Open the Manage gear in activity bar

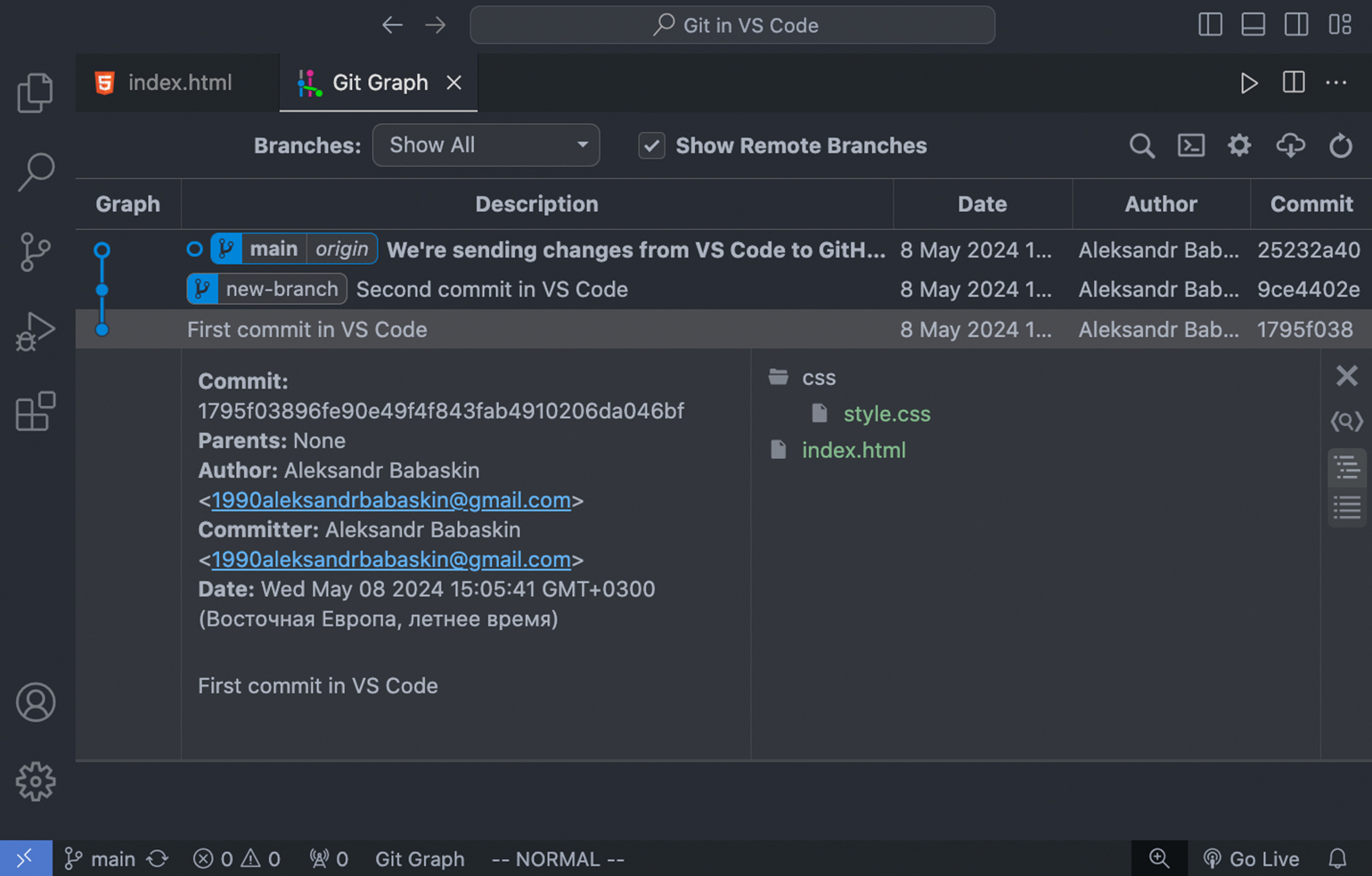pos(36,782)
